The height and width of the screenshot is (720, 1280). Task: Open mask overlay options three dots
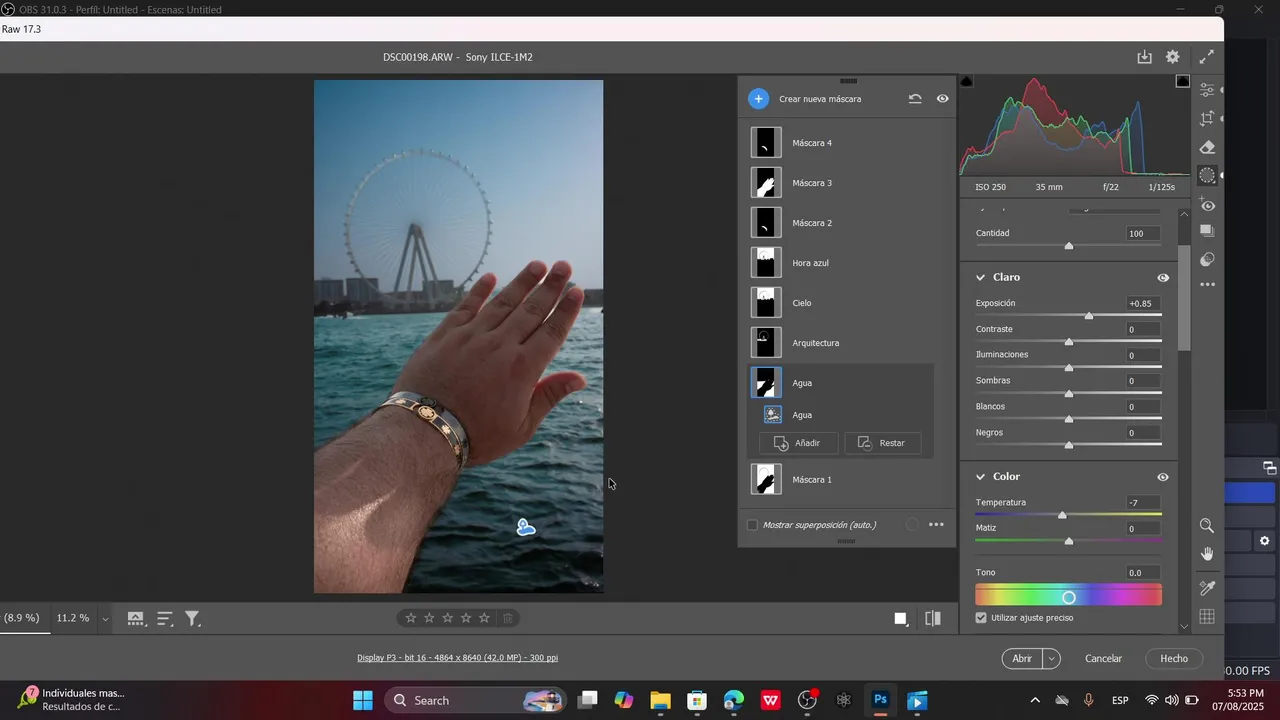point(936,524)
